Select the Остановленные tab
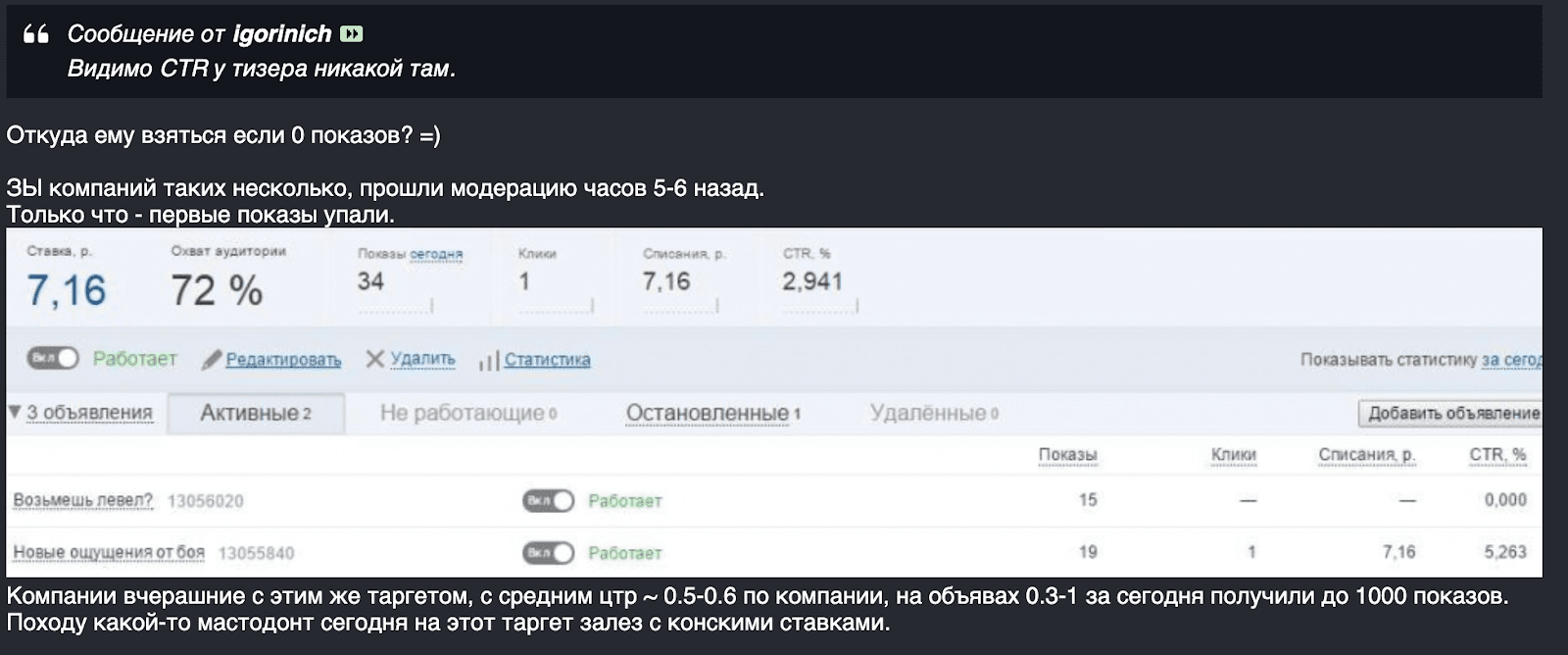The height and width of the screenshot is (655, 1568). (709, 414)
